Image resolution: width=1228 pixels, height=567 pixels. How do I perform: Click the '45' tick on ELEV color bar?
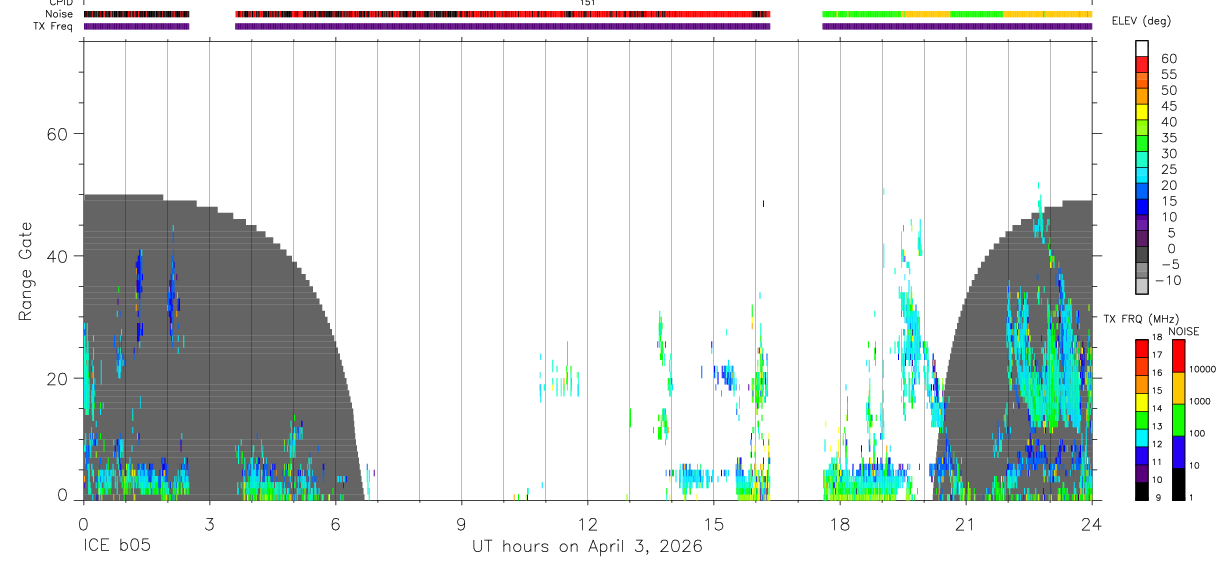(x=1168, y=106)
